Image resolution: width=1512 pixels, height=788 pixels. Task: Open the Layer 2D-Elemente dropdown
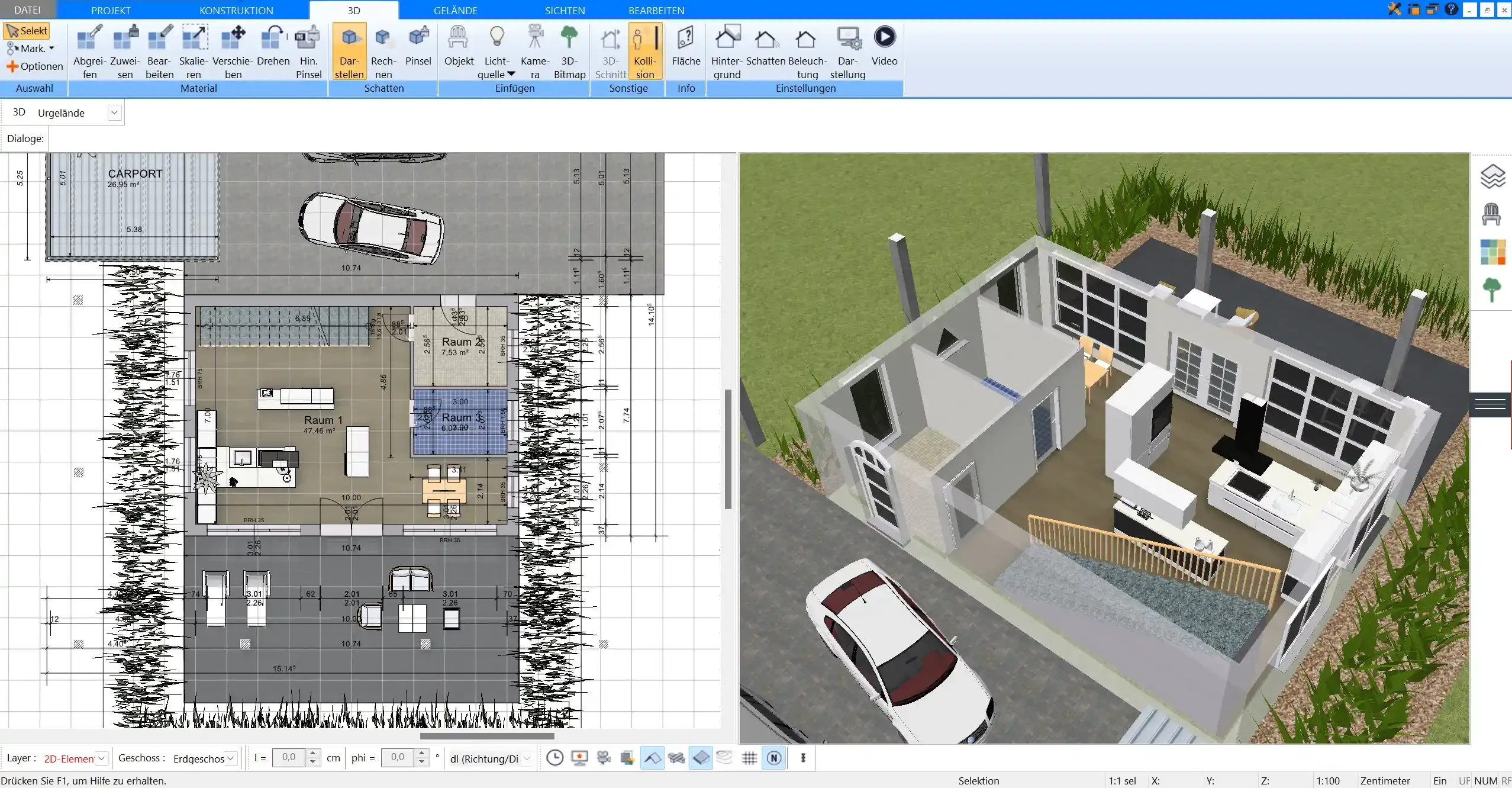102,758
